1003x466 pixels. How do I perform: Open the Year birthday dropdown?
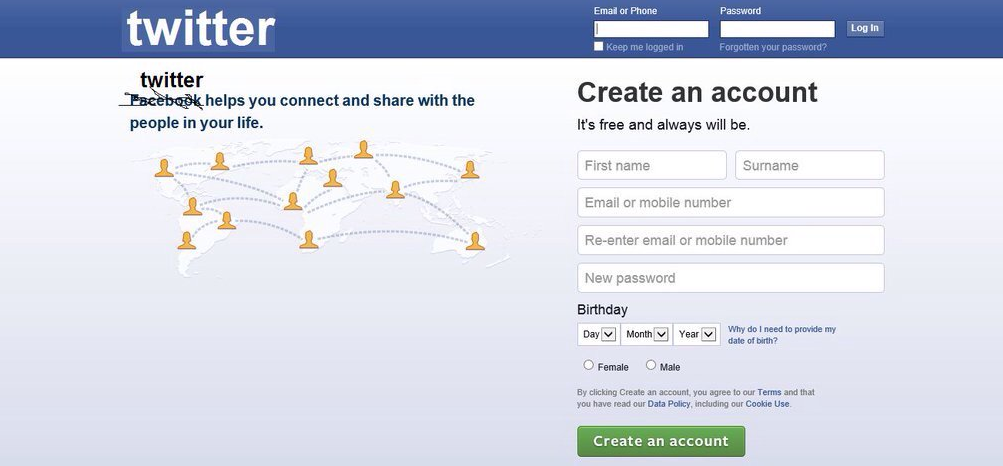tap(698, 334)
